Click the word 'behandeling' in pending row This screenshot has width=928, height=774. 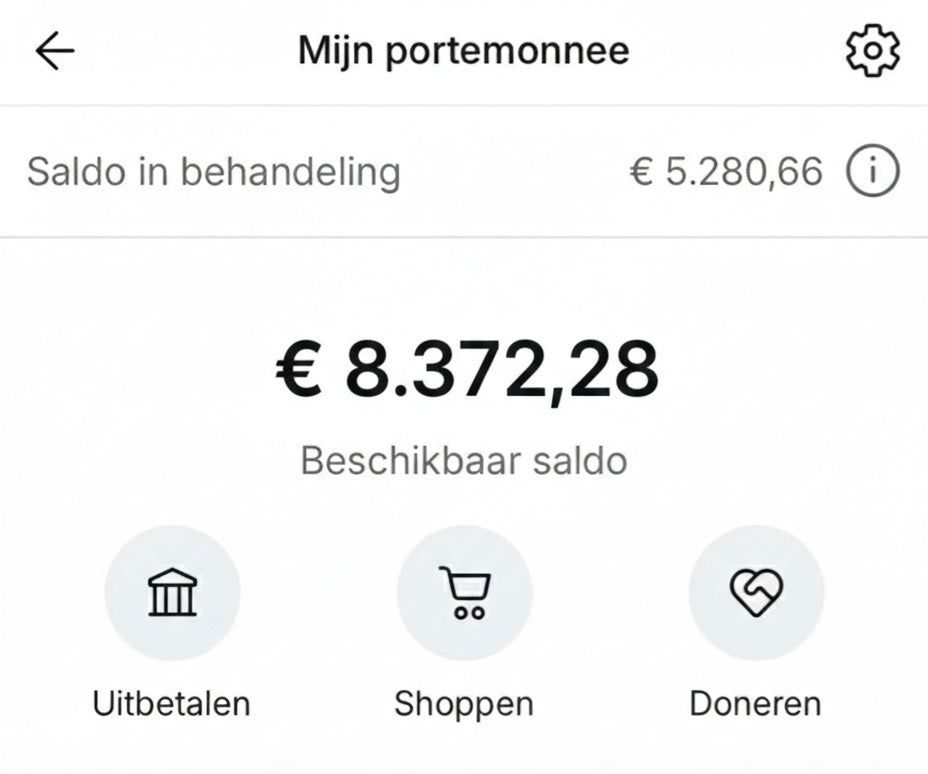290,172
